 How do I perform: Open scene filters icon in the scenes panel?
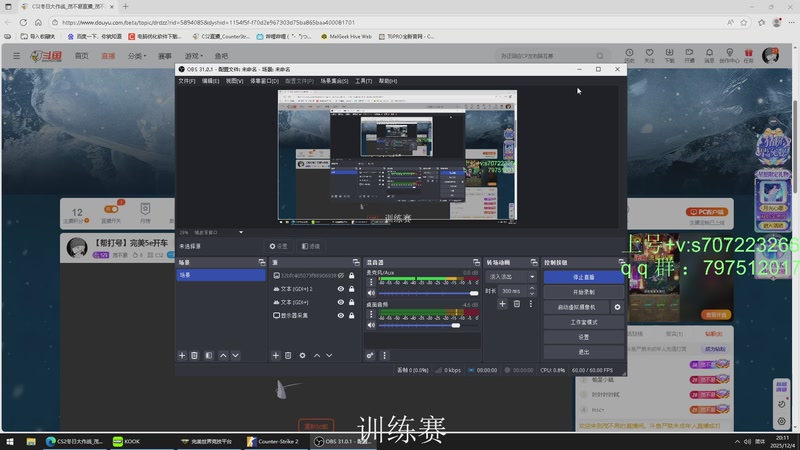click(209, 355)
